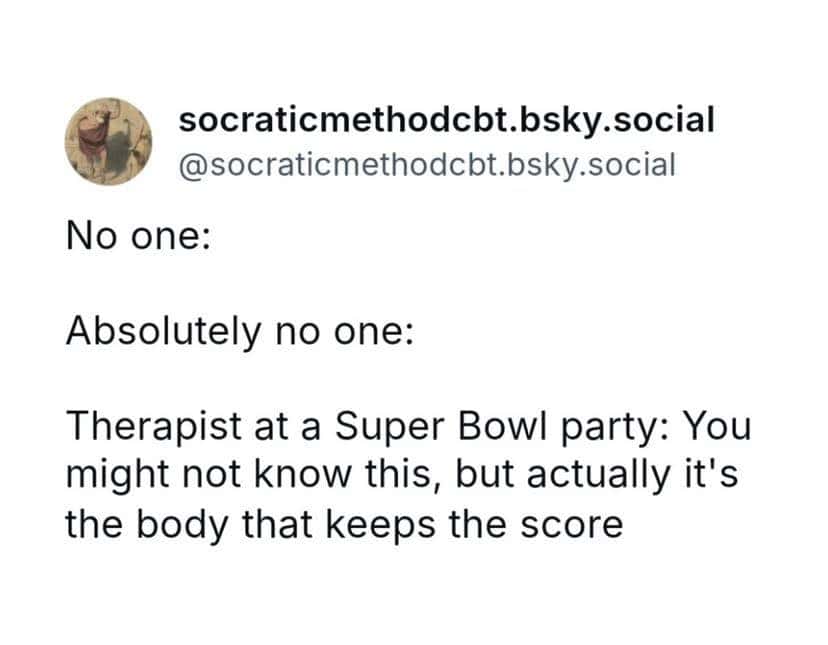Click the word "actually" in post
This screenshot has width=828, height=645.
click(596, 475)
